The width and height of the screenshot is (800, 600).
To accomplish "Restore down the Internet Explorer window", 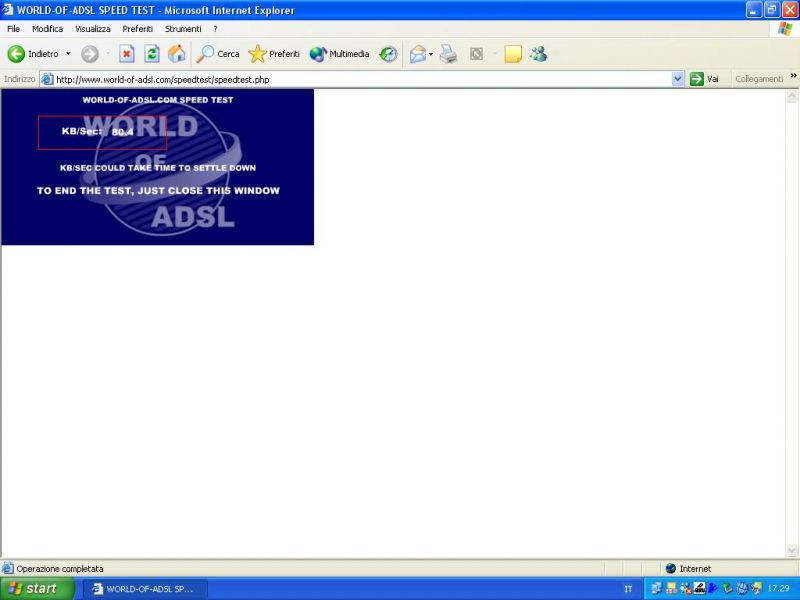I will [x=772, y=10].
